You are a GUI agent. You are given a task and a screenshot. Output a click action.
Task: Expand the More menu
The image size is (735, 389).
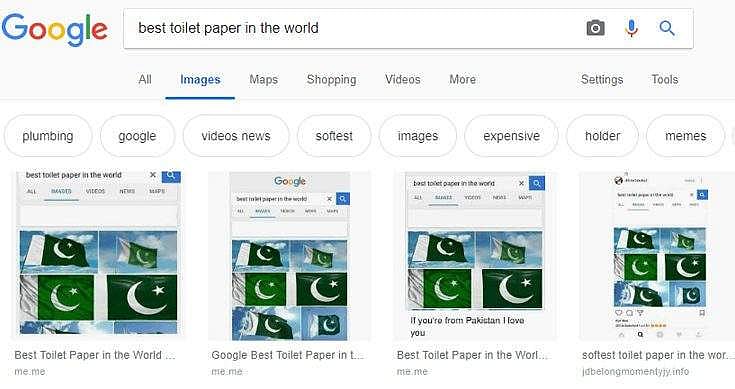[x=462, y=80]
